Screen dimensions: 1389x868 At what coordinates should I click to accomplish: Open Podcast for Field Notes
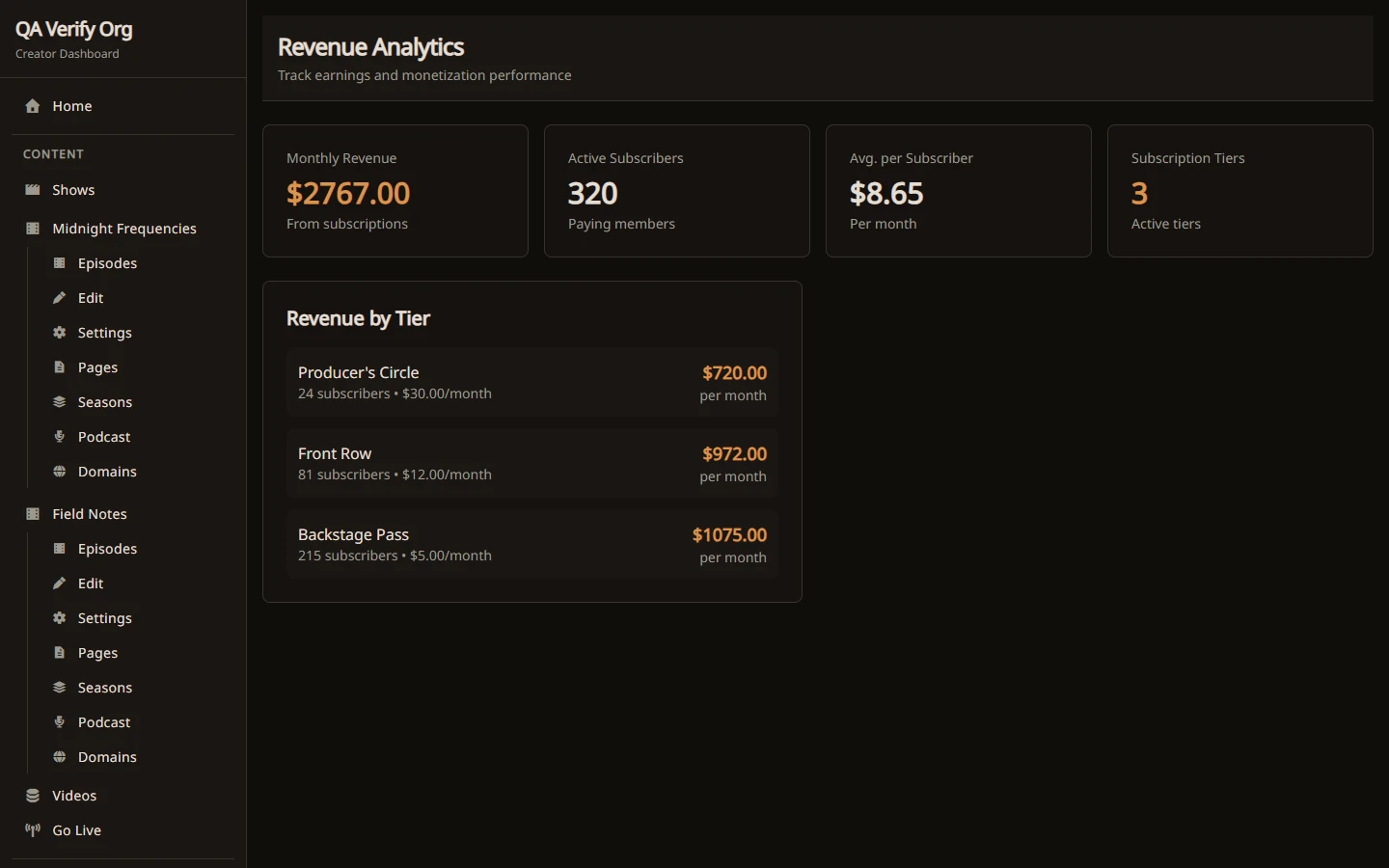pos(136,722)
